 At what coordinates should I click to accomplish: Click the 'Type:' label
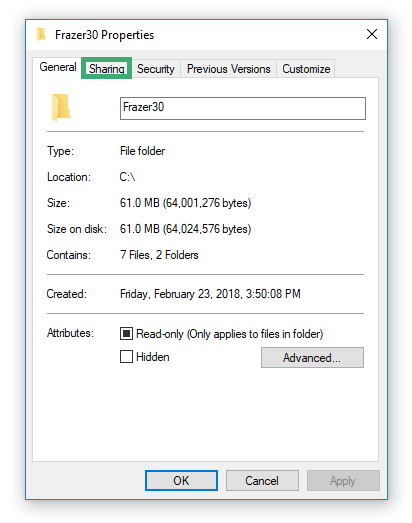60,151
